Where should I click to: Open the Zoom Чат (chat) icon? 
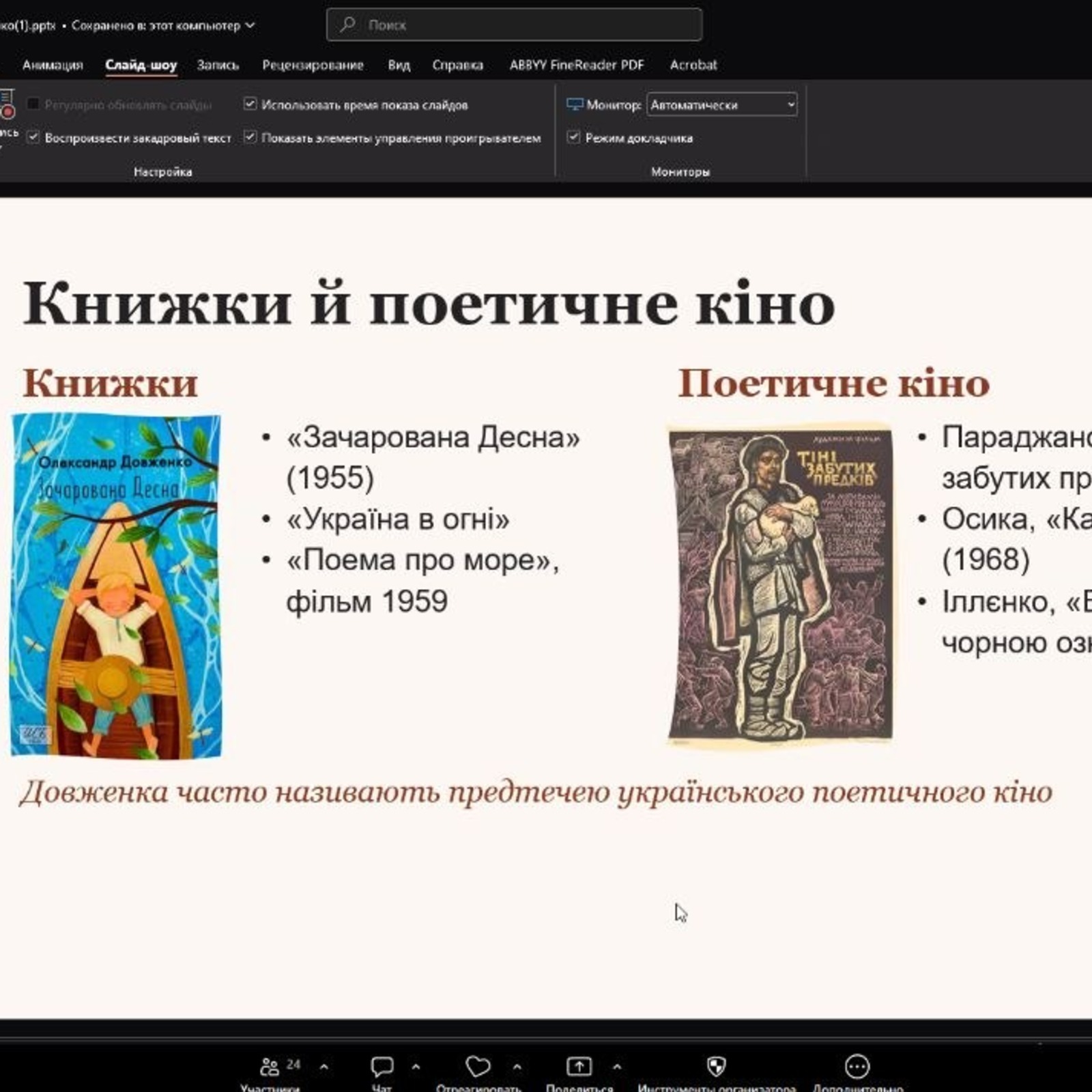(382, 1066)
